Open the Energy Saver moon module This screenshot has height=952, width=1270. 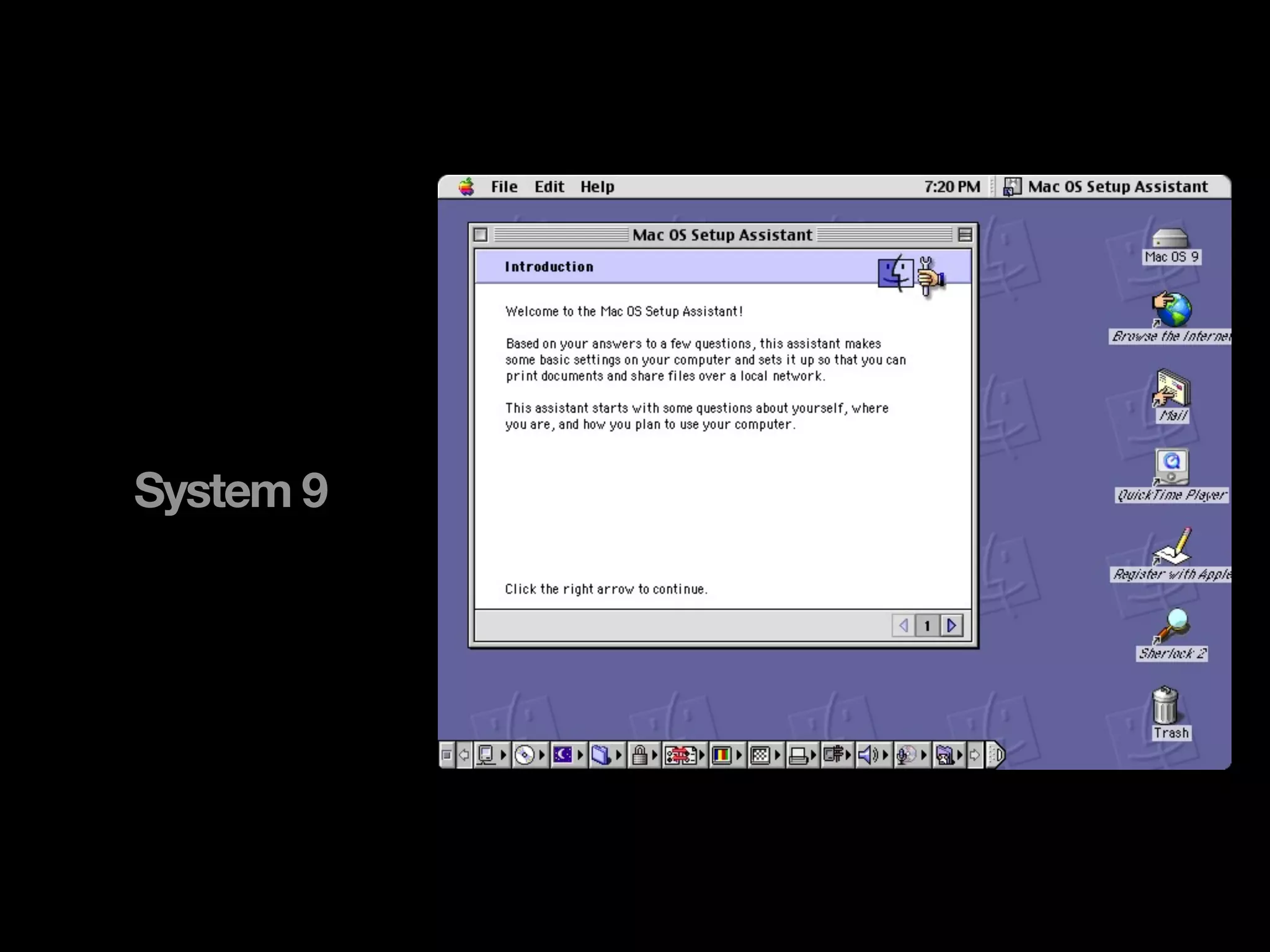(x=568, y=755)
